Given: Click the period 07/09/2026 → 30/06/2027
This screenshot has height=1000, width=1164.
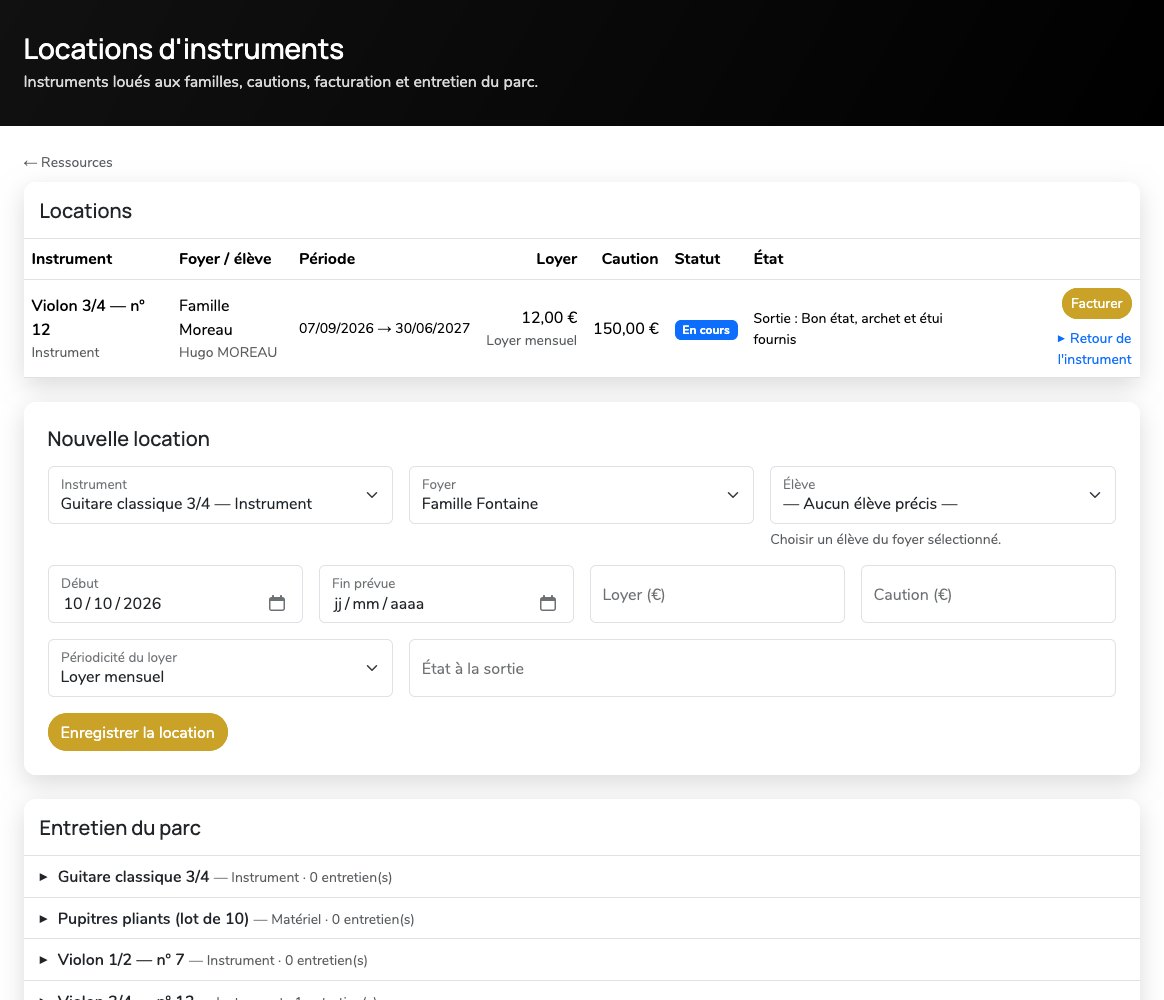Looking at the screenshot, I should (x=385, y=328).
